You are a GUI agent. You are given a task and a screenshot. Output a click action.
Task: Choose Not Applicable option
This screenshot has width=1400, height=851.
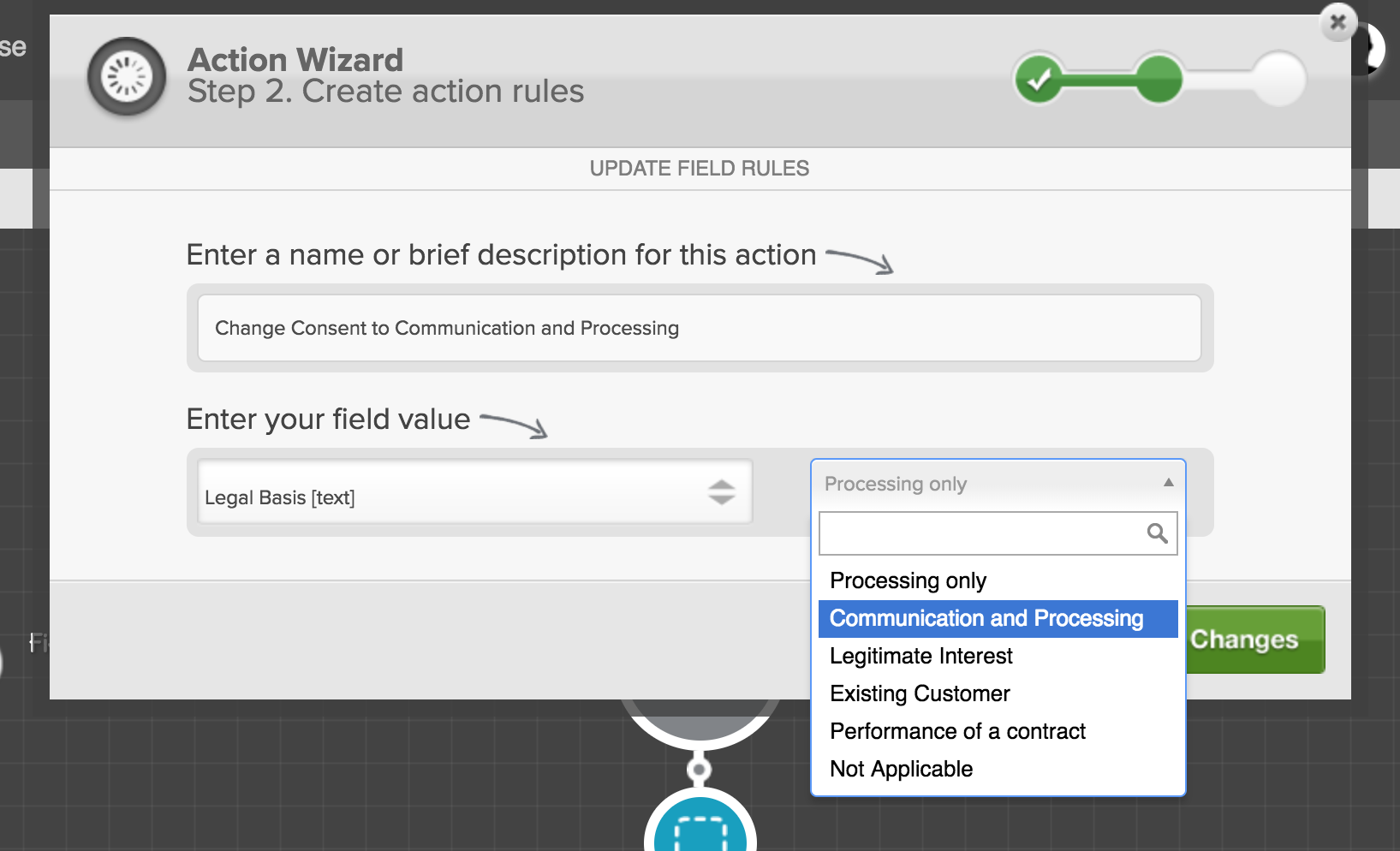[x=998, y=769]
